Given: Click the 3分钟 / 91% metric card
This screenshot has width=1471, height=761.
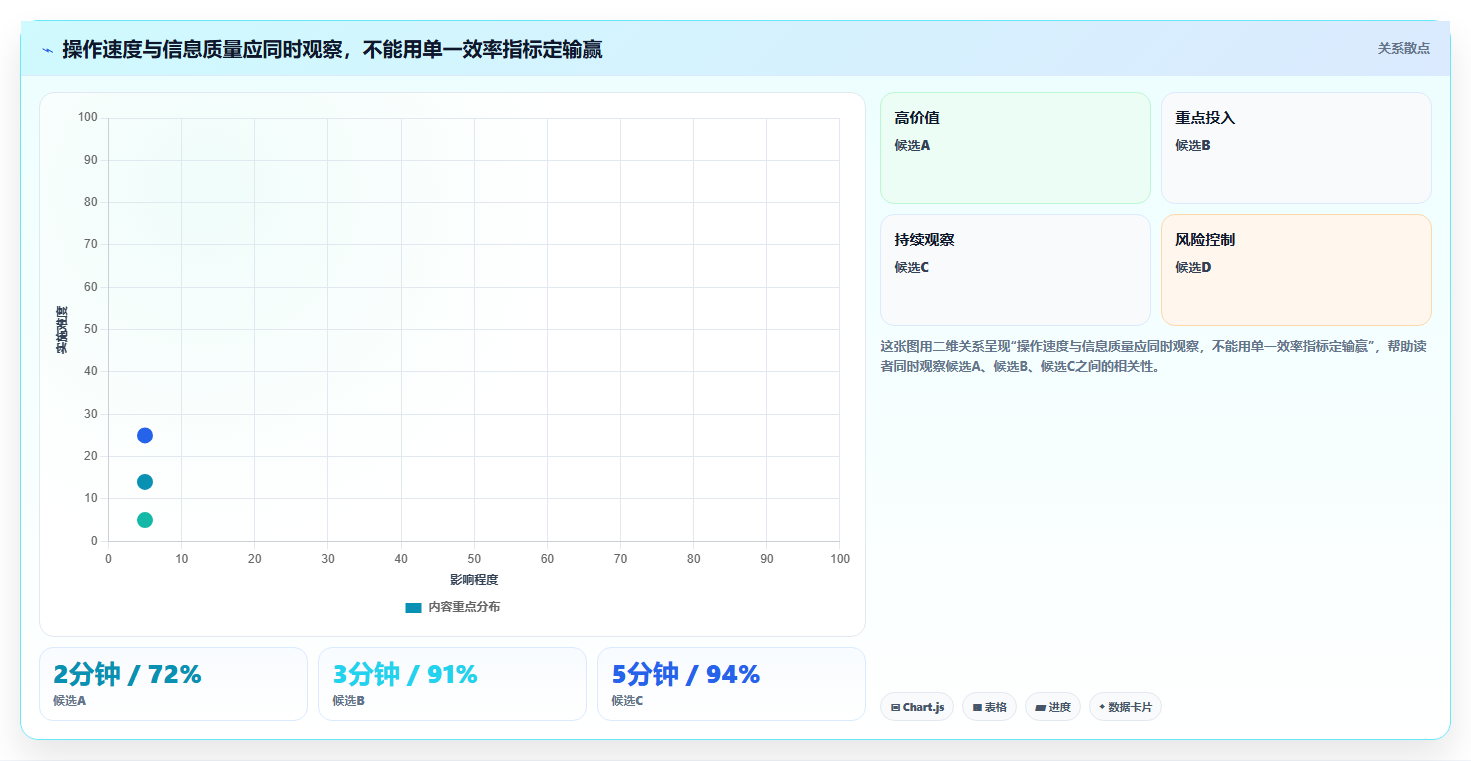Looking at the screenshot, I should (x=452, y=684).
